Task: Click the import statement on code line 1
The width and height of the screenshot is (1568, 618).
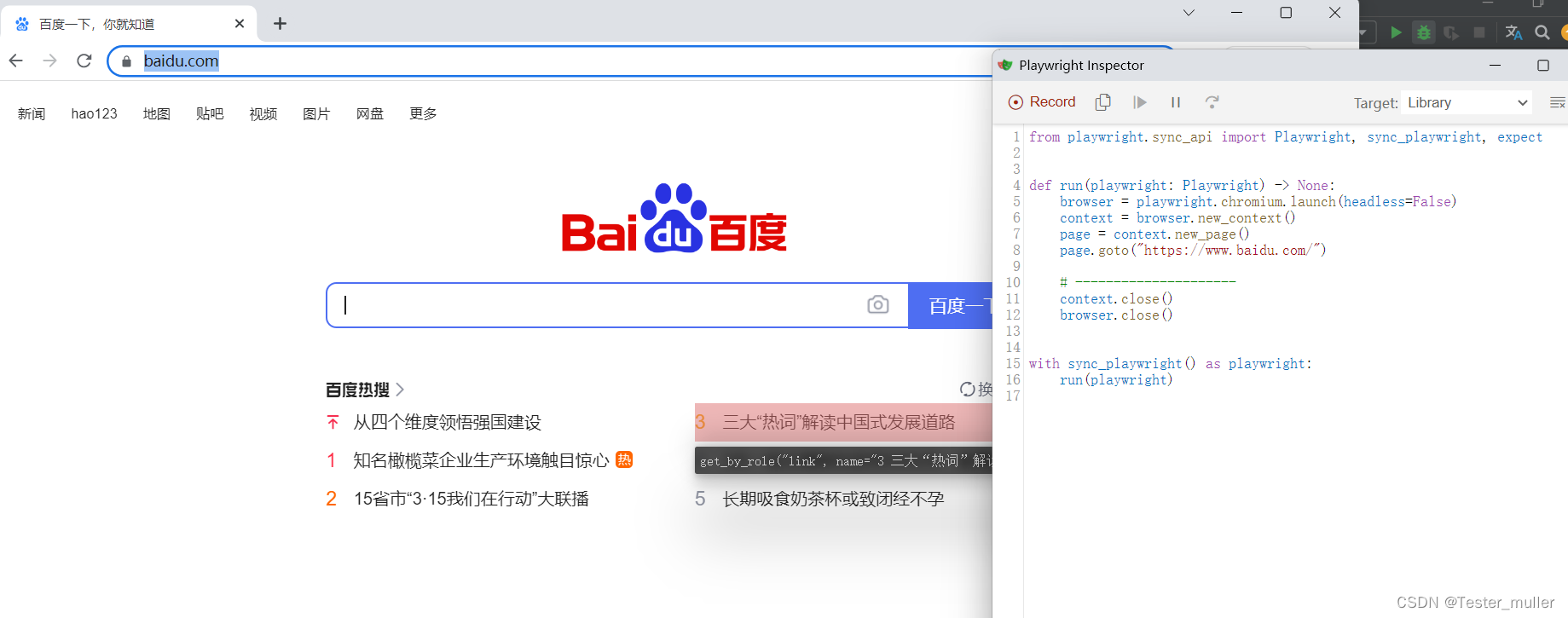Action: tap(1286, 137)
